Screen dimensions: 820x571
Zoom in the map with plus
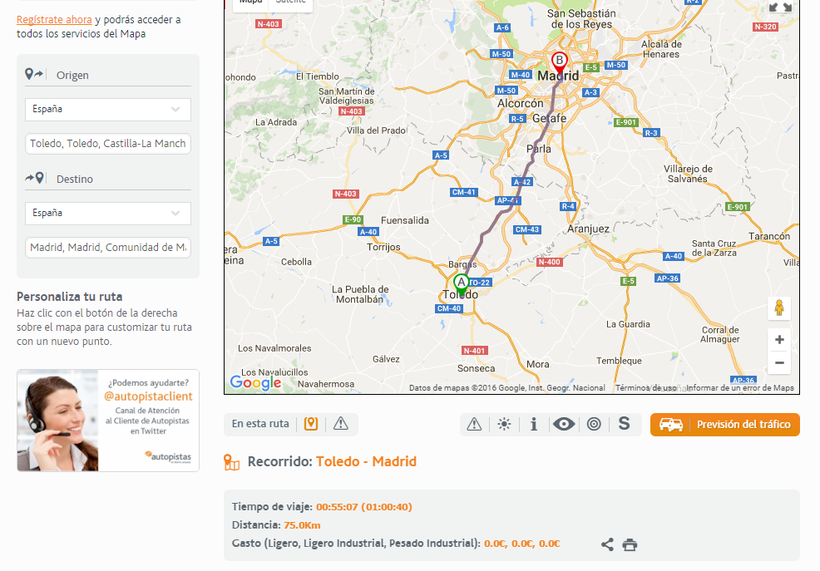pyautogui.click(x=779, y=339)
